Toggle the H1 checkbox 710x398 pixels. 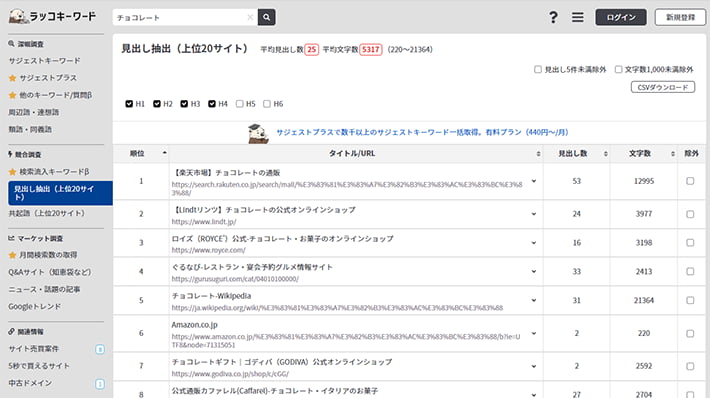(129, 104)
